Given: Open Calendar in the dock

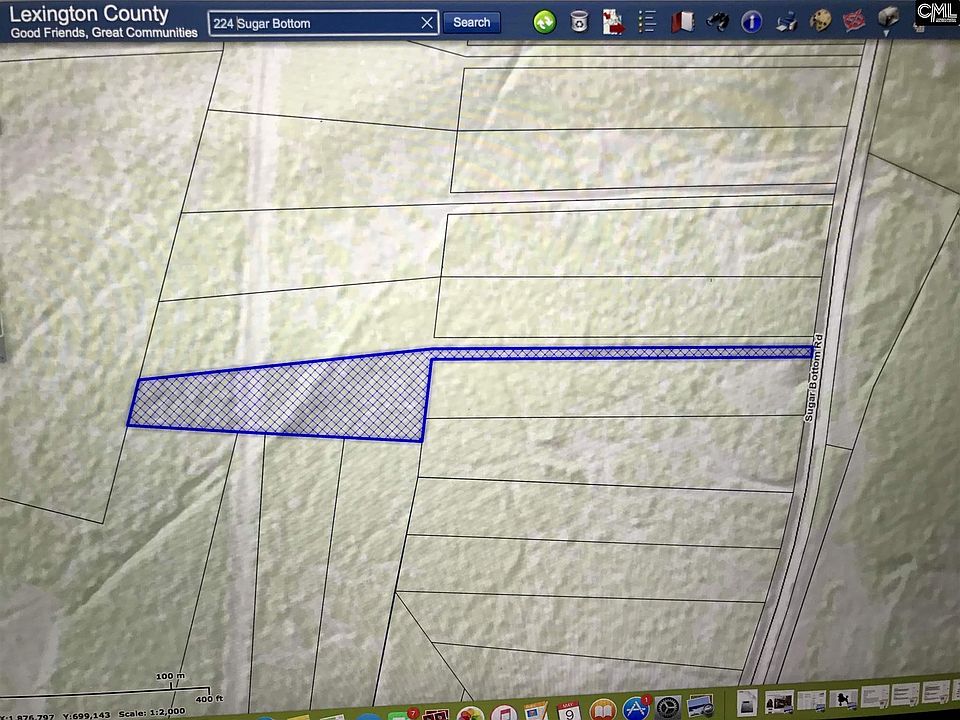Looking at the screenshot, I should point(568,711).
